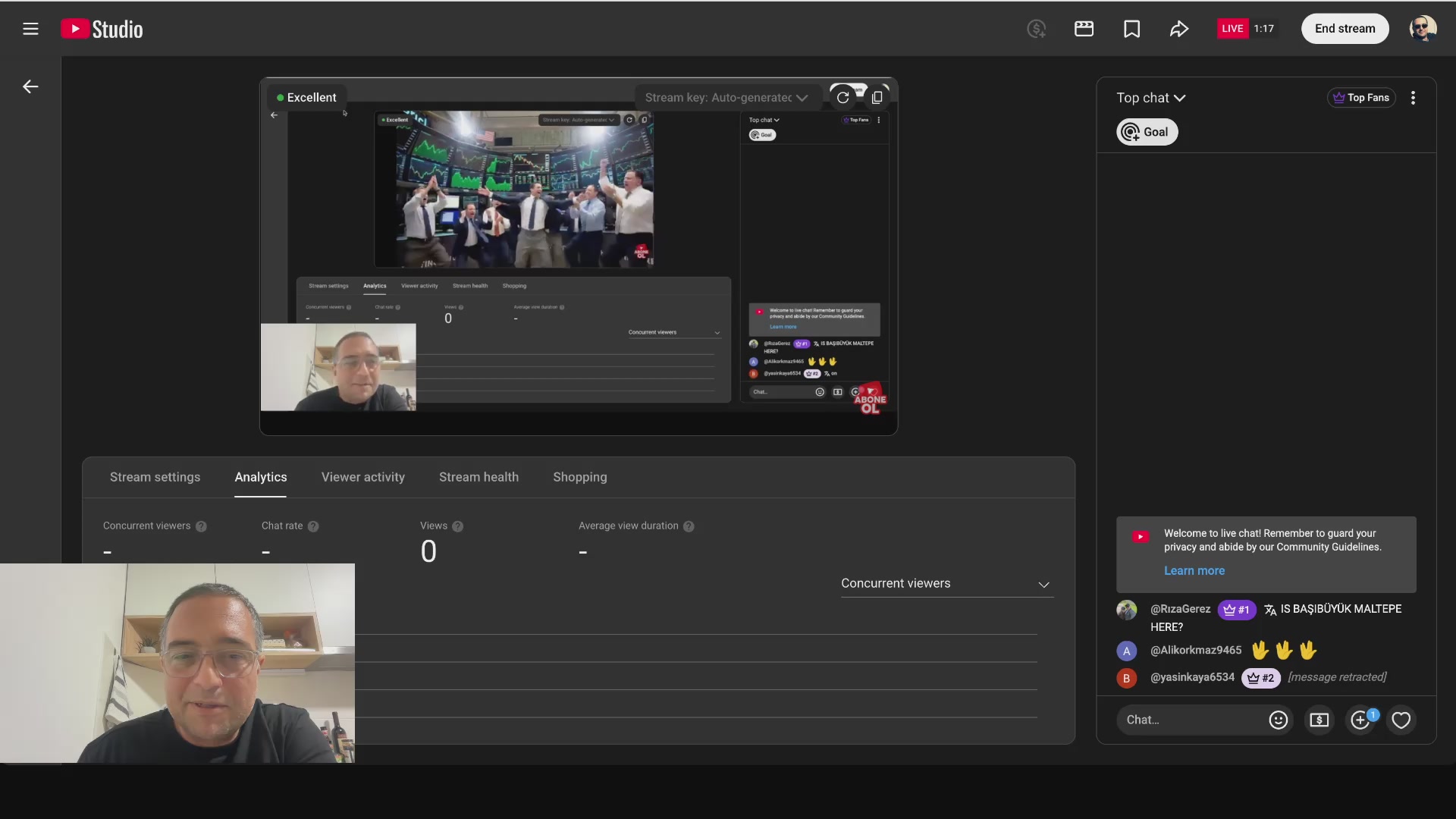Click the Excellent stream status indicator
The height and width of the screenshot is (819, 1456).
tap(306, 98)
